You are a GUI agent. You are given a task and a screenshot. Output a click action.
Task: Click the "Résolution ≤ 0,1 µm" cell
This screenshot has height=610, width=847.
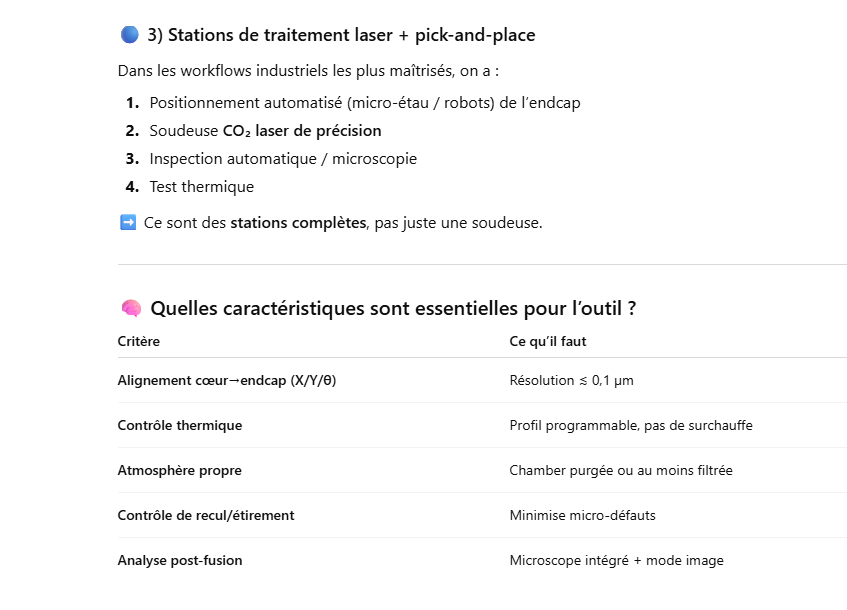pos(571,380)
